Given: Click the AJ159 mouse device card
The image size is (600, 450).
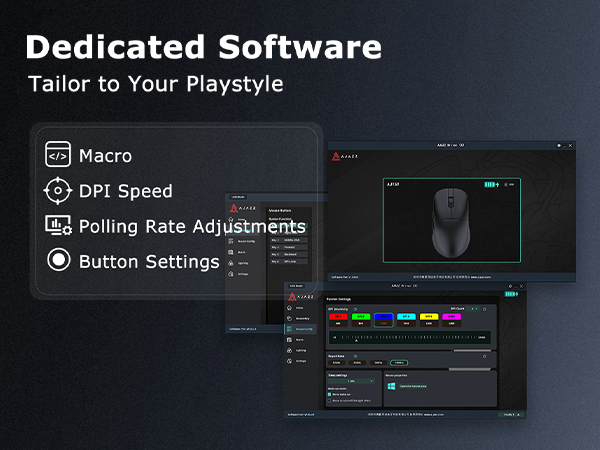Looking at the screenshot, I should point(452,220).
